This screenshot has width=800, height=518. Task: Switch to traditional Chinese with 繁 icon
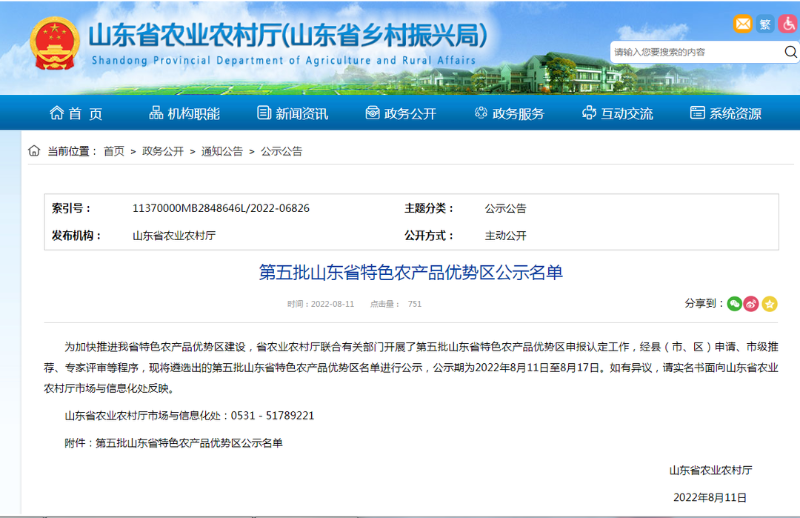click(765, 24)
